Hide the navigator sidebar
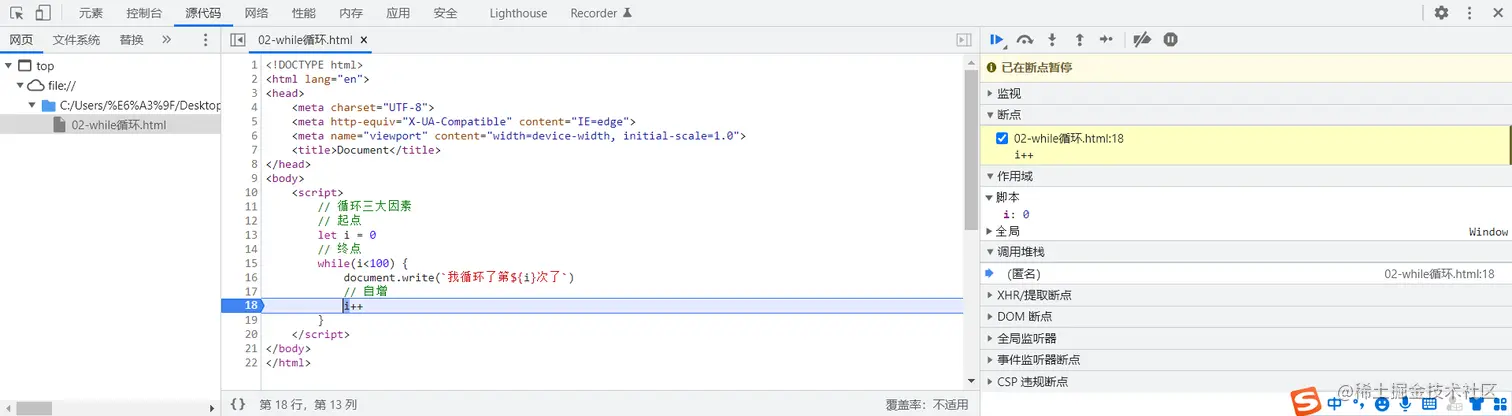 [237, 40]
